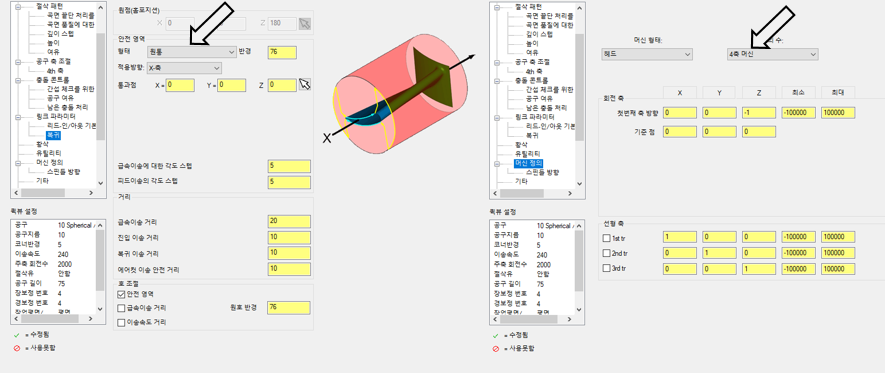Click the pick-point cursor icon beside 통과점 Z
The image size is (885, 373).
305,85
